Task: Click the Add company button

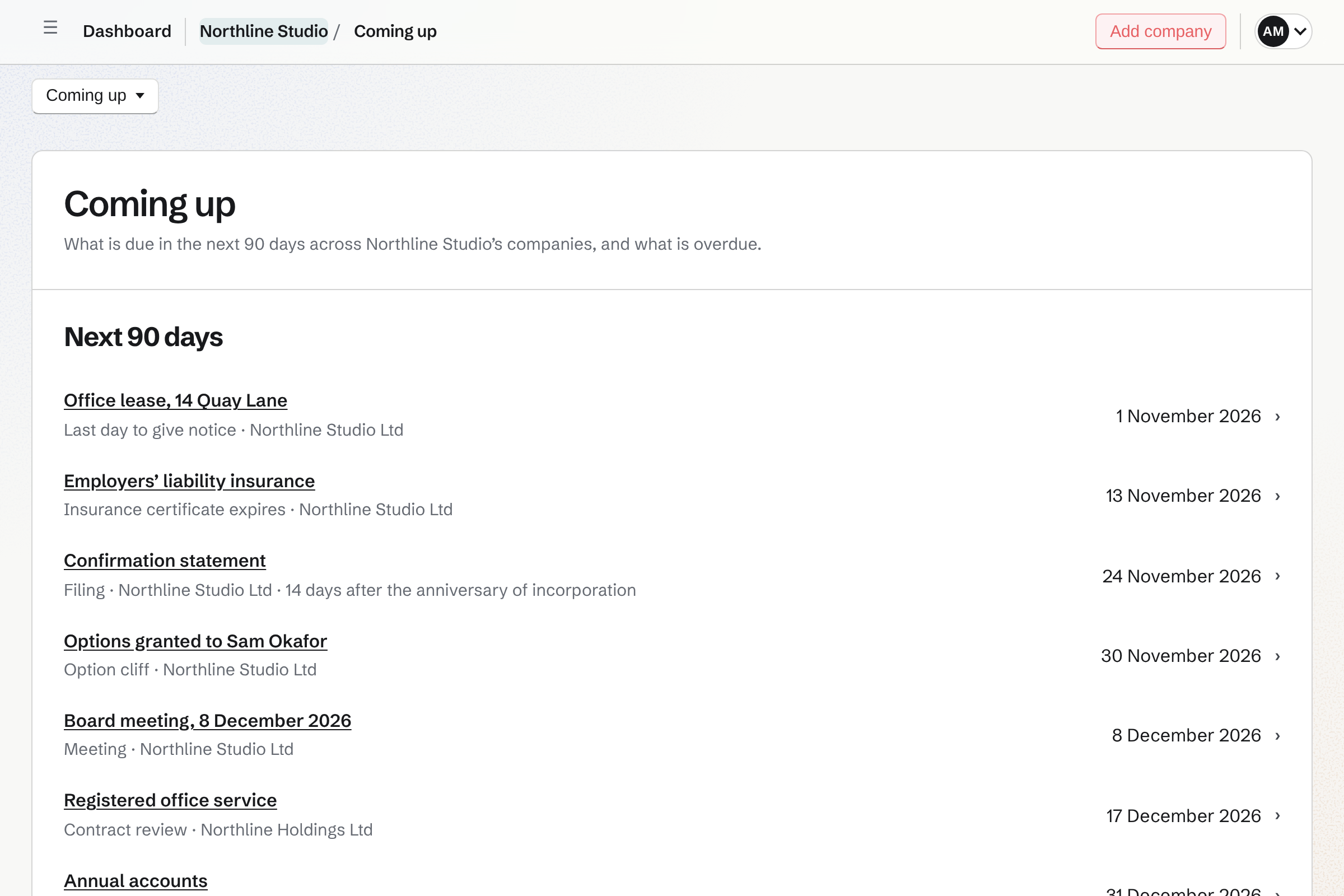Action: click(1160, 31)
